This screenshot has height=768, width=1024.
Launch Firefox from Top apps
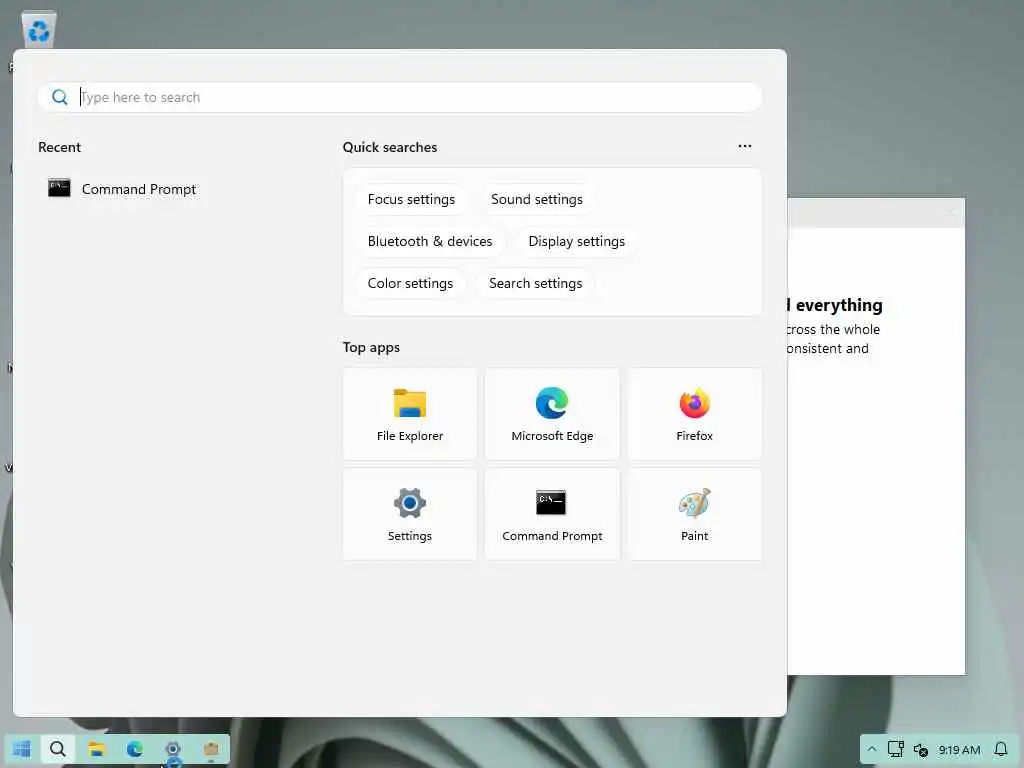click(694, 414)
